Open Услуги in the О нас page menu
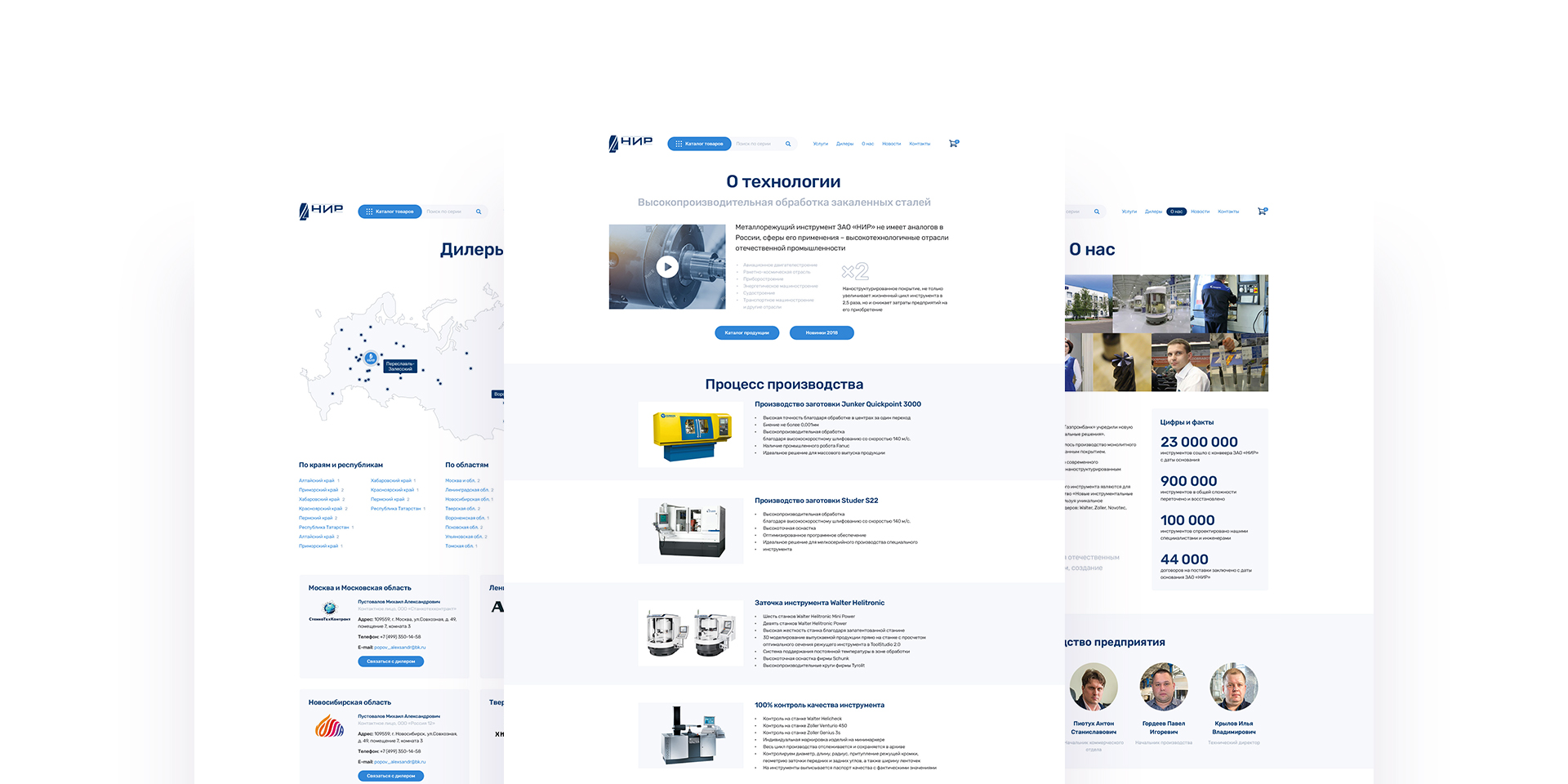Image resolution: width=1568 pixels, height=784 pixels. pos(1129,212)
